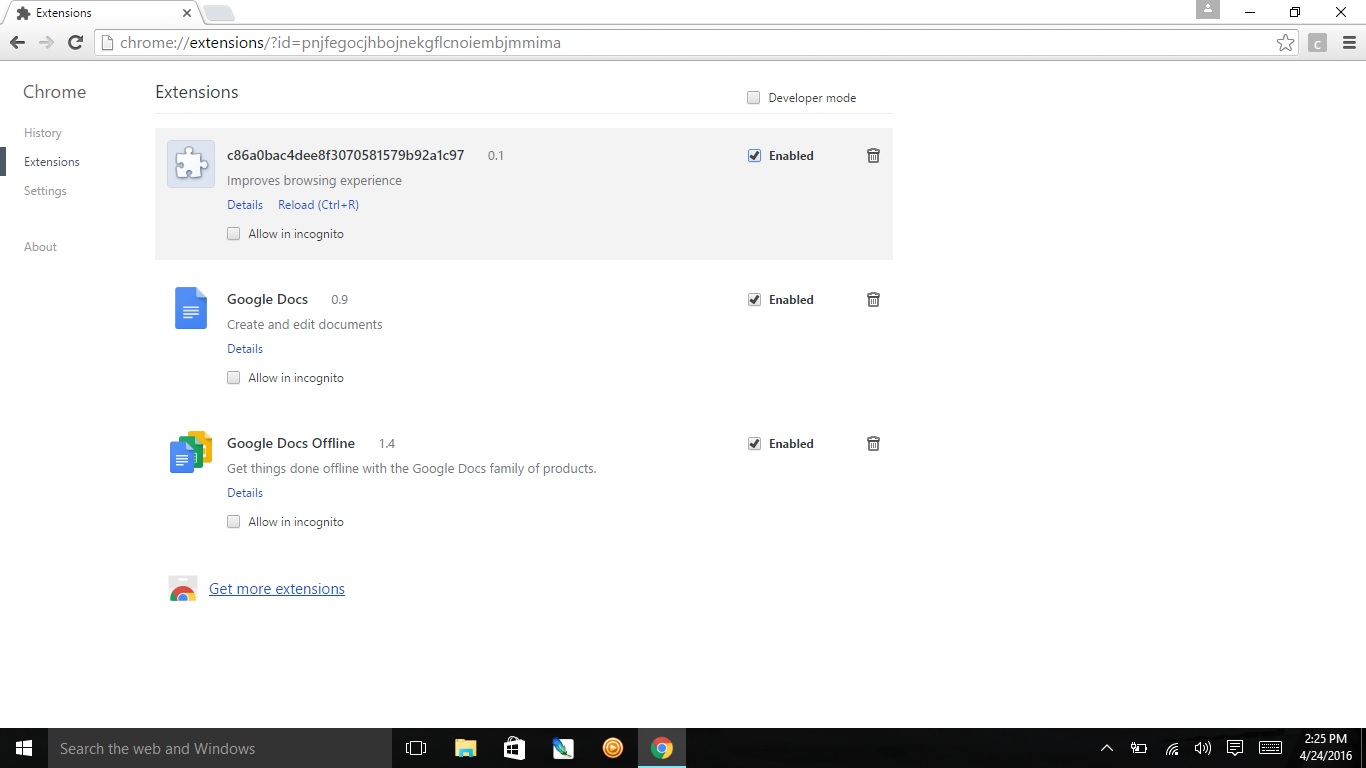The height and width of the screenshot is (768, 1366).
Task: Open Details for Google Docs Offline
Action: 245,493
